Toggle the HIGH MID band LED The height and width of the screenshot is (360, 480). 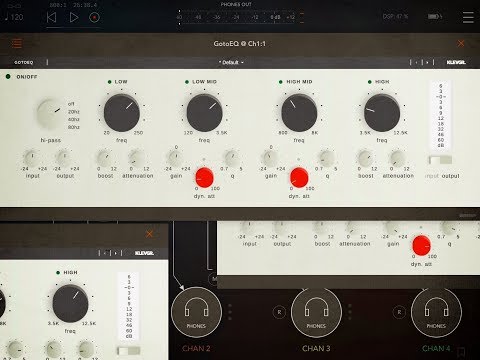coord(281,82)
